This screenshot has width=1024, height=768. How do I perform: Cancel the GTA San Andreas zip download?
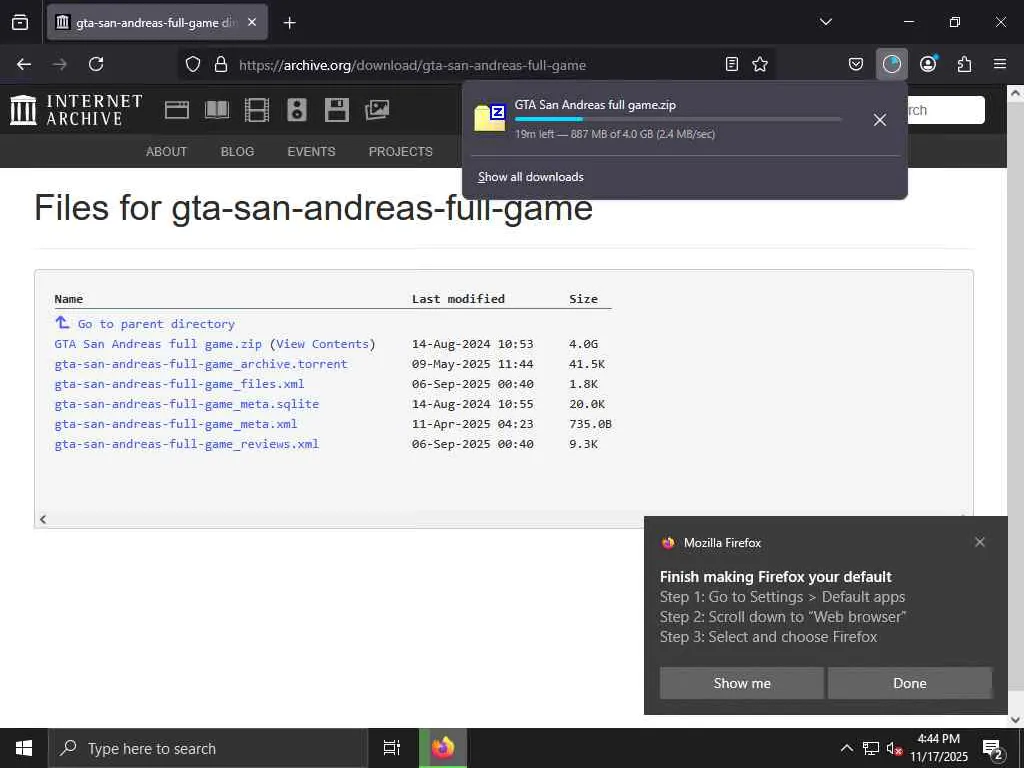tap(880, 120)
